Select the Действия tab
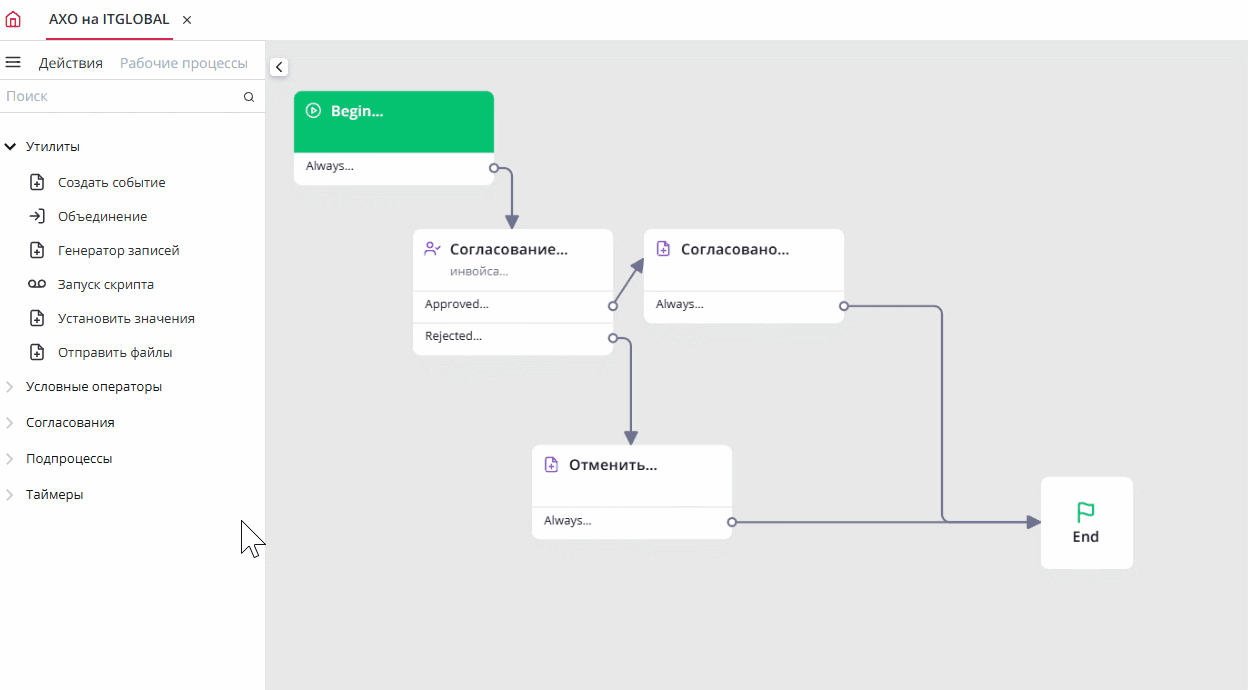 pos(70,63)
